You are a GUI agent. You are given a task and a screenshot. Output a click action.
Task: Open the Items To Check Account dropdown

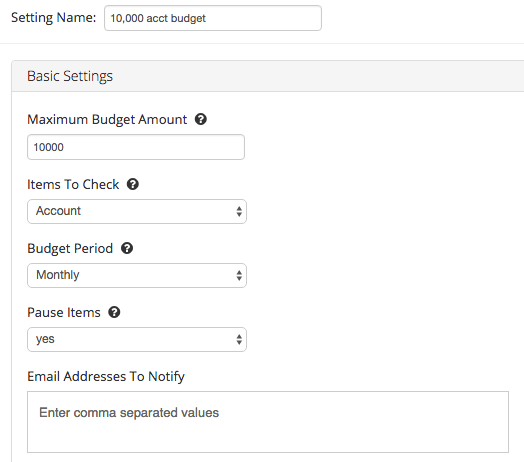coord(137,211)
